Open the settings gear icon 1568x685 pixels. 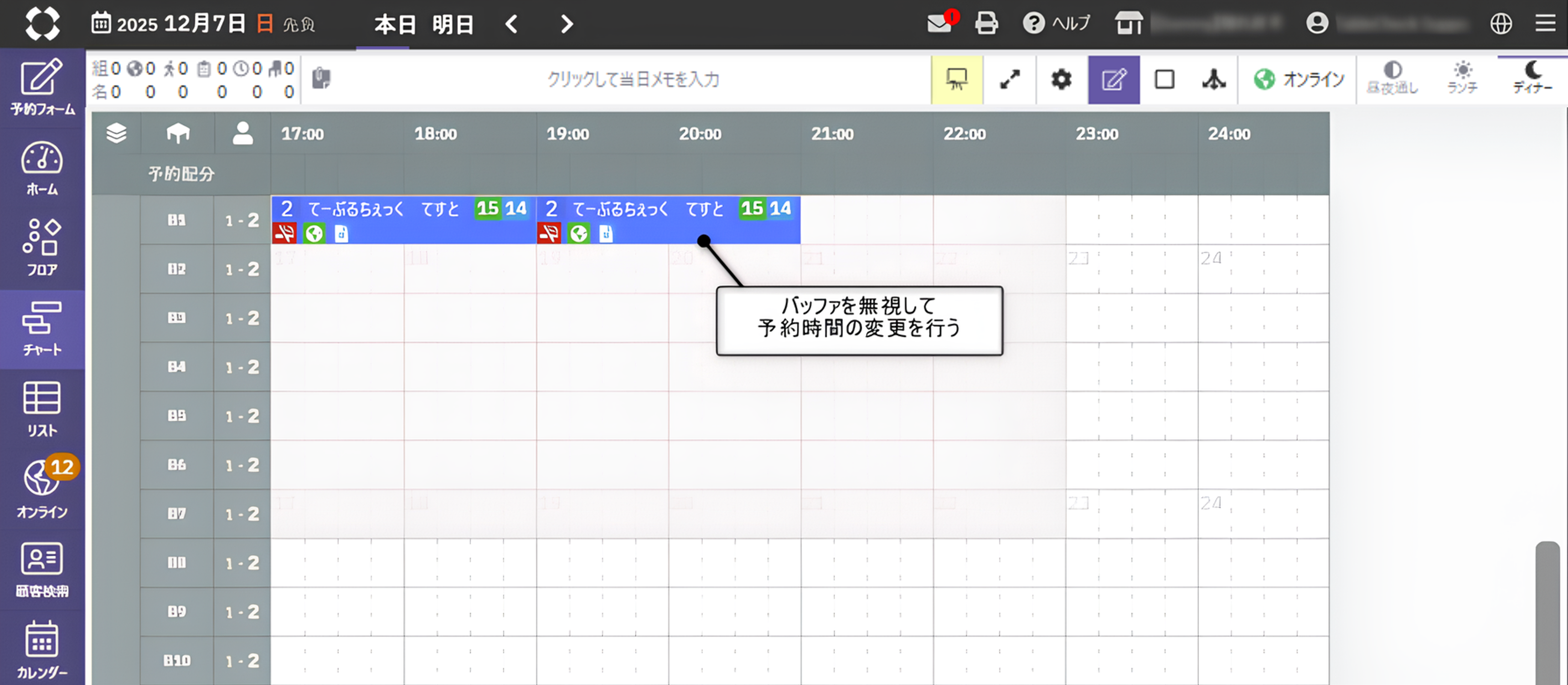1061,79
